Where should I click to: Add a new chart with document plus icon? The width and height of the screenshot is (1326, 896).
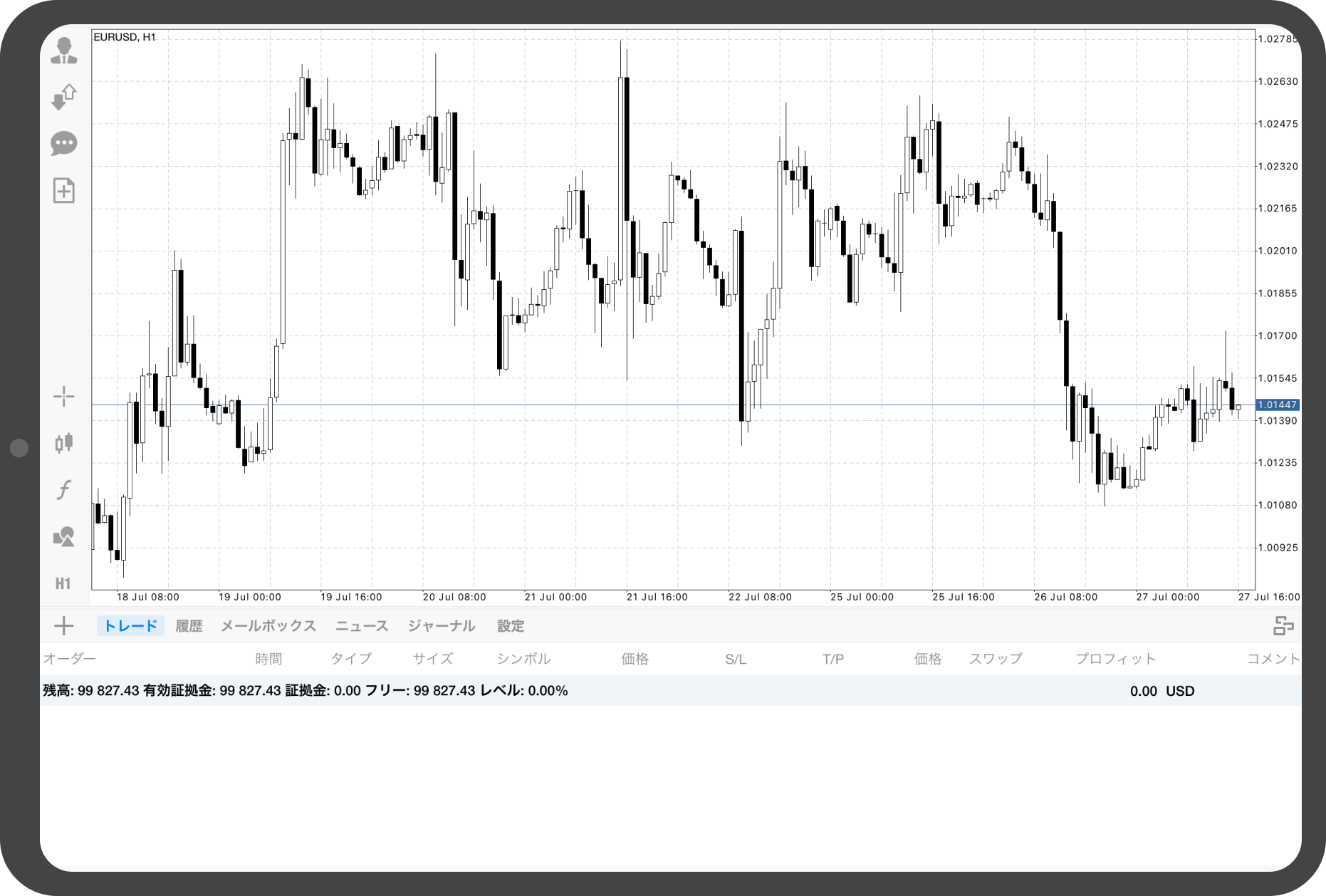click(64, 190)
